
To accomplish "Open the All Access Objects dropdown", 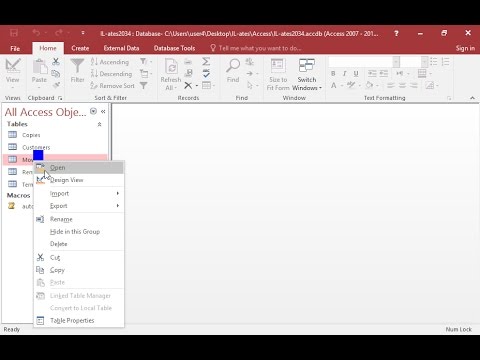I will 93,111.
